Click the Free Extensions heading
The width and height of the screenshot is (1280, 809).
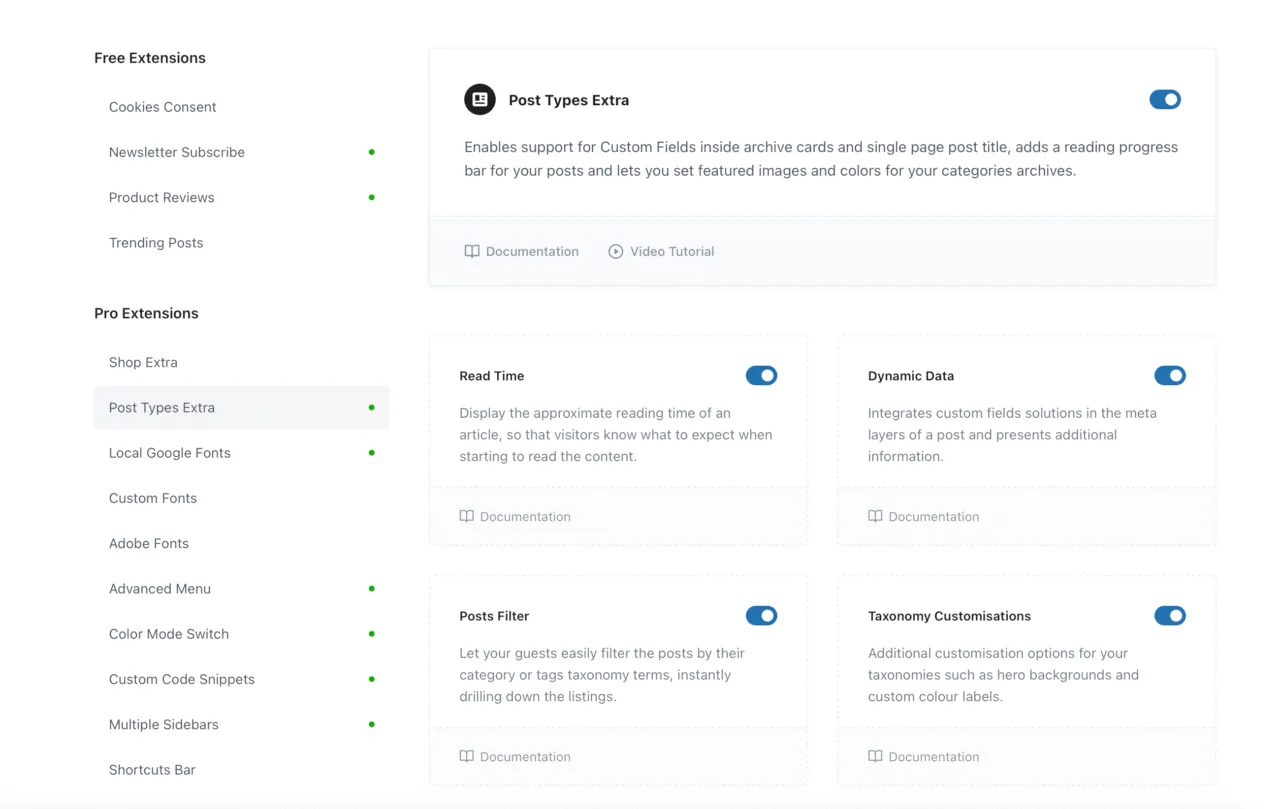click(150, 58)
